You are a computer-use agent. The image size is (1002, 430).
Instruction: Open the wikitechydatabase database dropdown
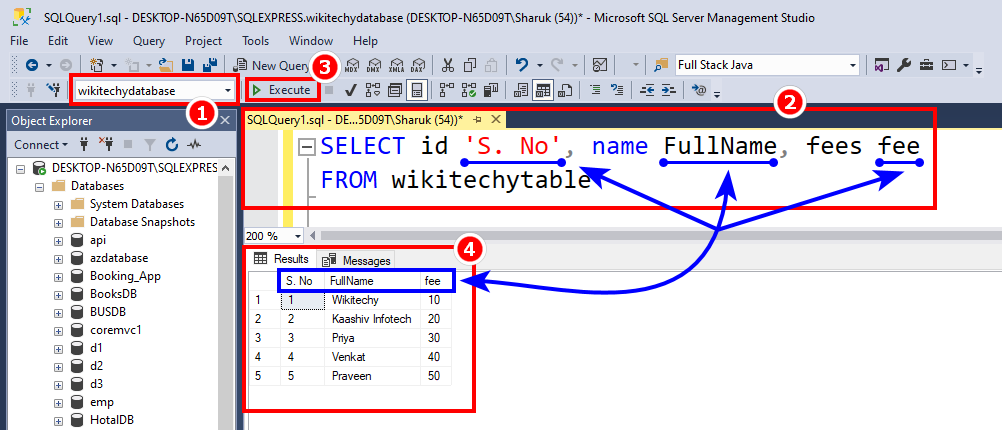click(230, 90)
